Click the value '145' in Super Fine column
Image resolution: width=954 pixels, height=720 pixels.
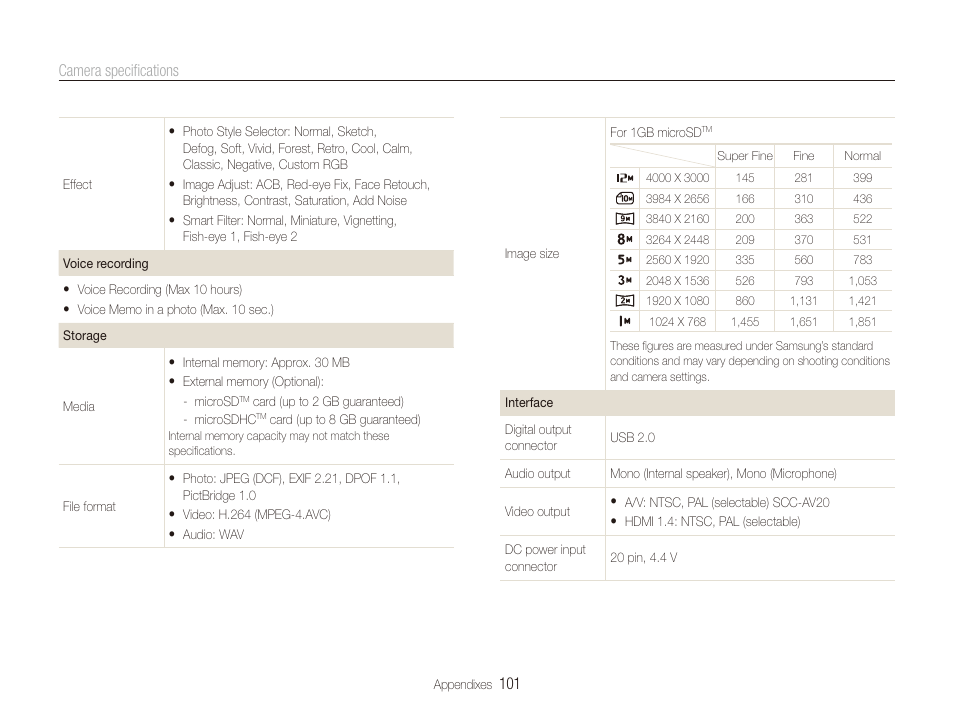745,178
